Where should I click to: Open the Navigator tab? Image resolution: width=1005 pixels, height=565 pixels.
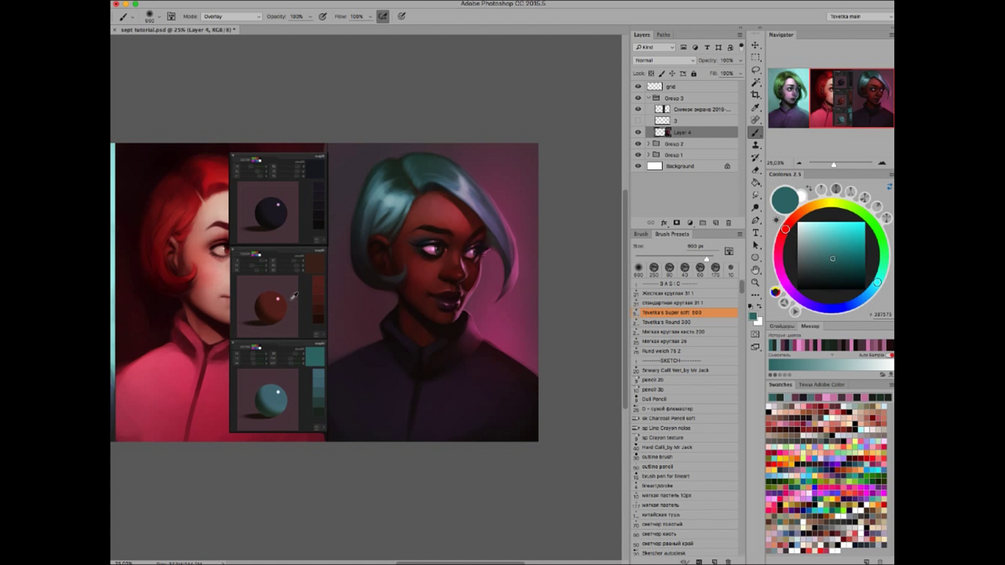click(x=781, y=35)
